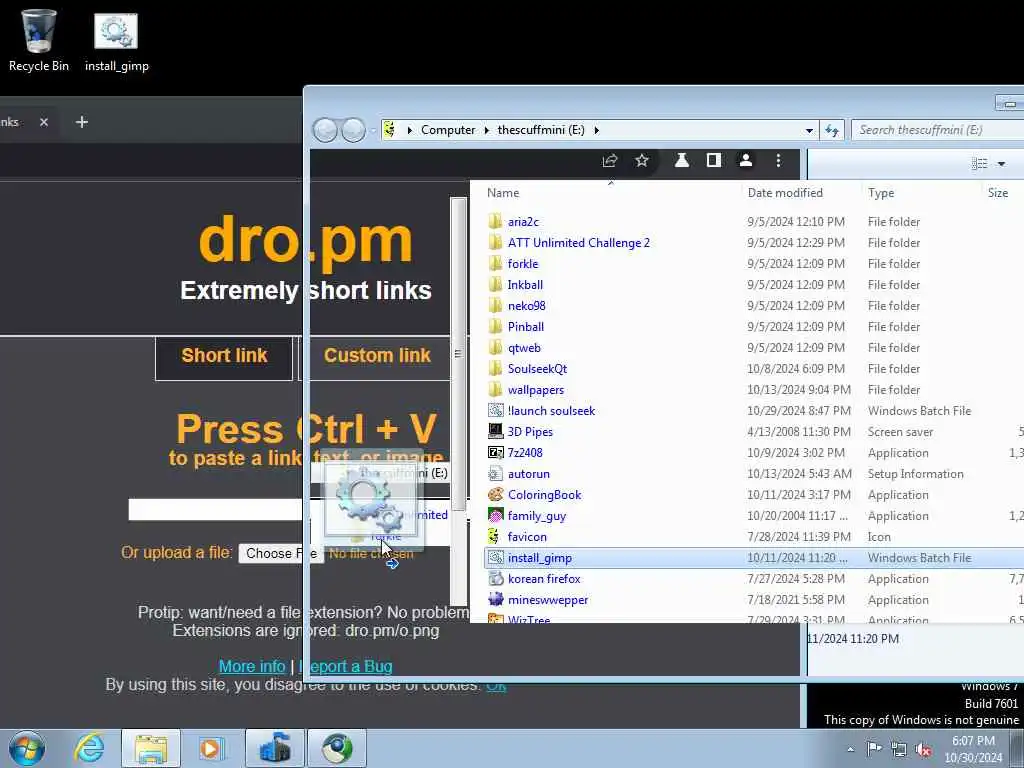The image size is (1024, 768).
Task: Select the SoulseekQt folder
Action: click(x=537, y=368)
